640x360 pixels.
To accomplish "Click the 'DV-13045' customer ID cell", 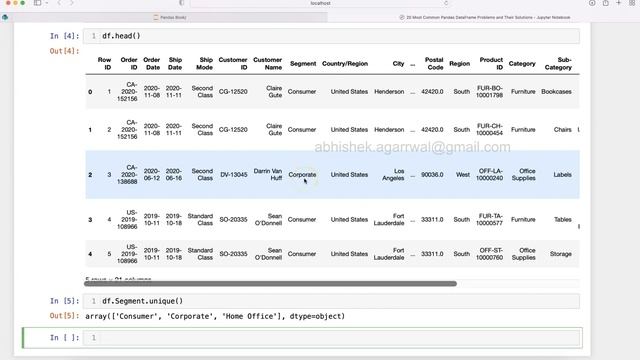I will 234,175.
